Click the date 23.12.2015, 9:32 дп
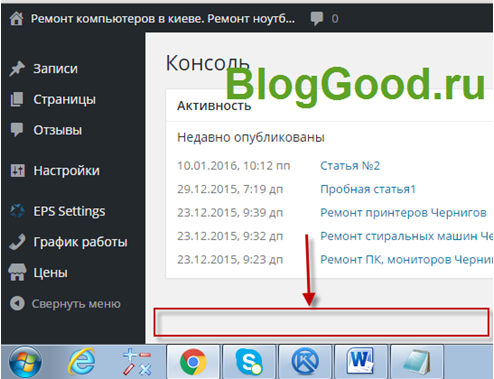494x379 pixels. [x=230, y=236]
